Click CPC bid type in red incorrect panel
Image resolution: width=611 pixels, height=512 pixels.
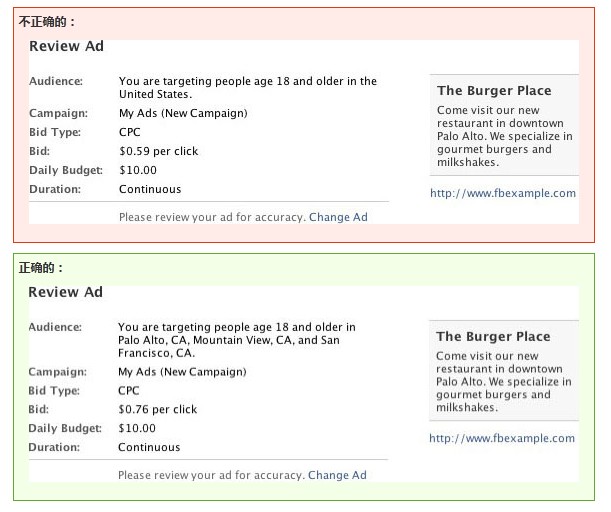point(129,132)
